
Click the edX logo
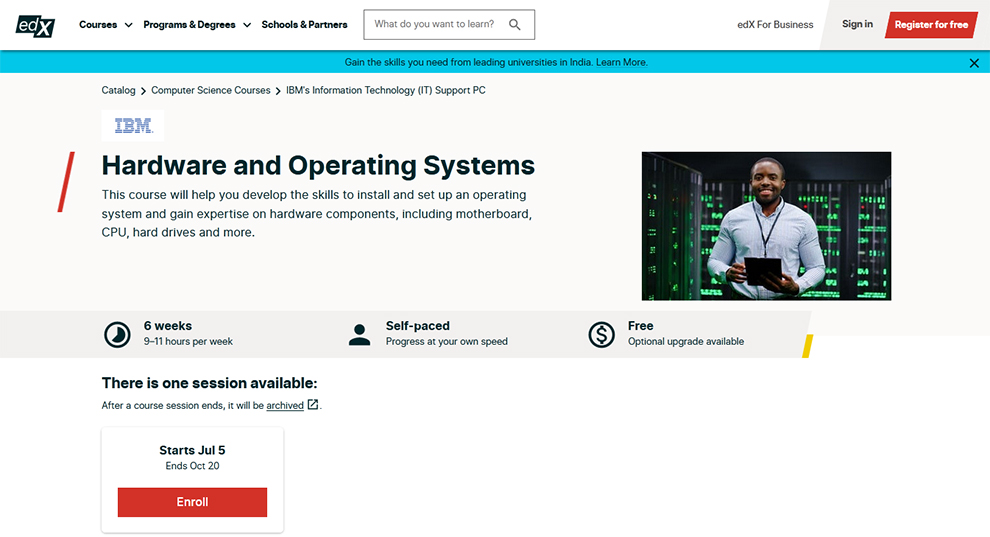(x=35, y=25)
